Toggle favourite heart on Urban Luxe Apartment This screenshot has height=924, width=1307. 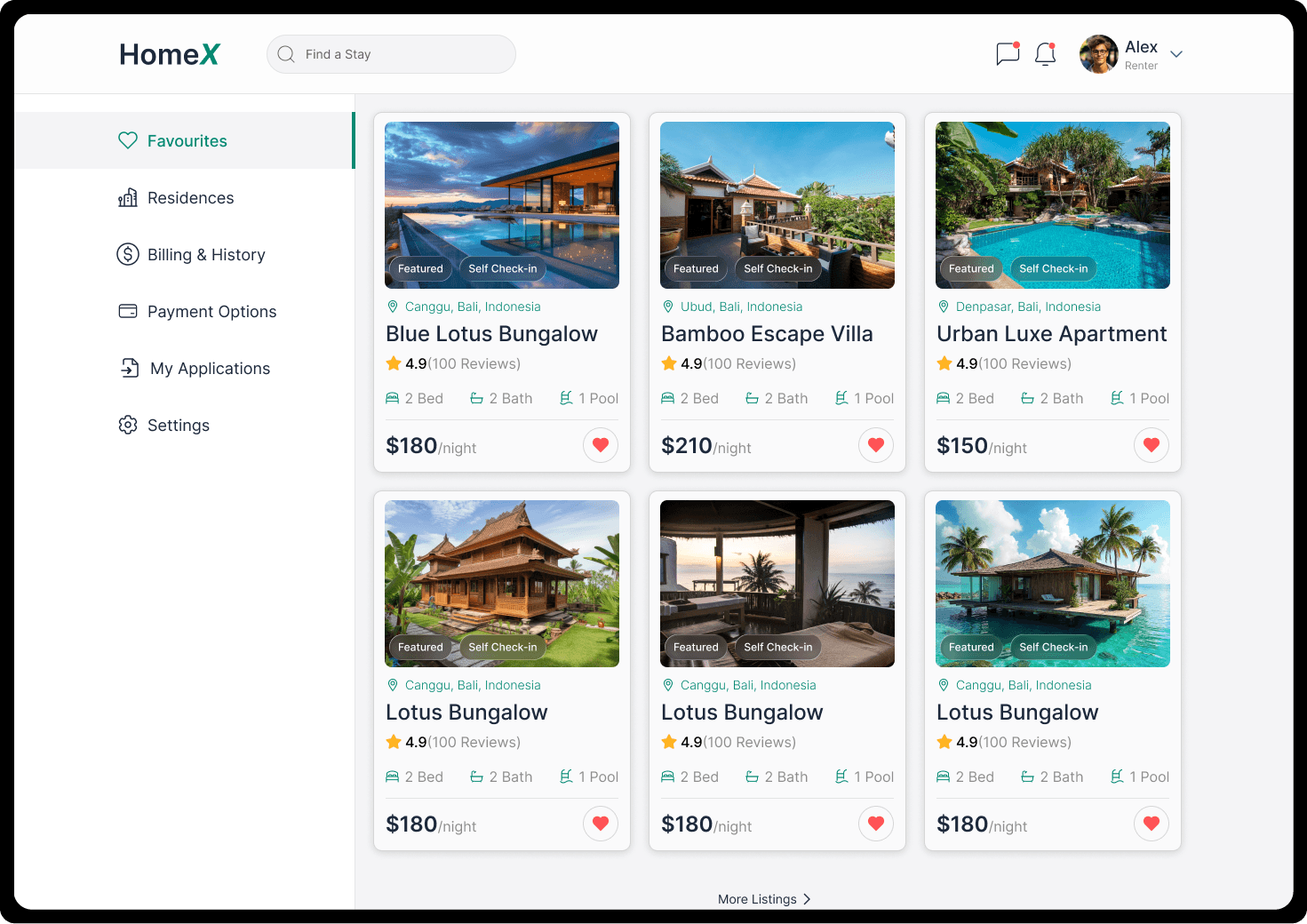(1152, 445)
